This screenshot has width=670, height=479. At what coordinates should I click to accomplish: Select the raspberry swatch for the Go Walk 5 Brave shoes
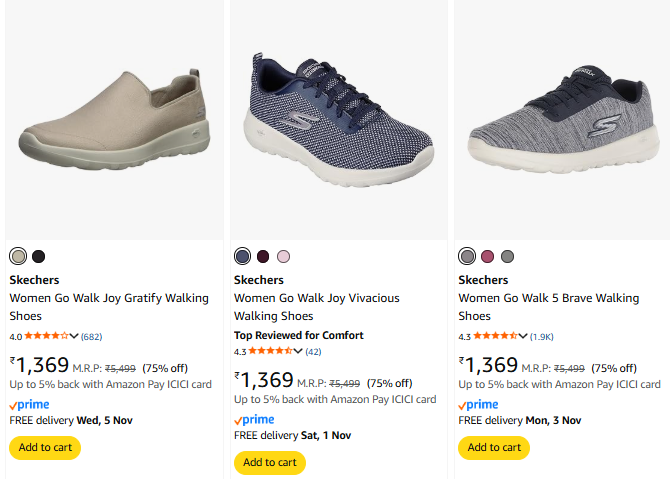point(487,256)
